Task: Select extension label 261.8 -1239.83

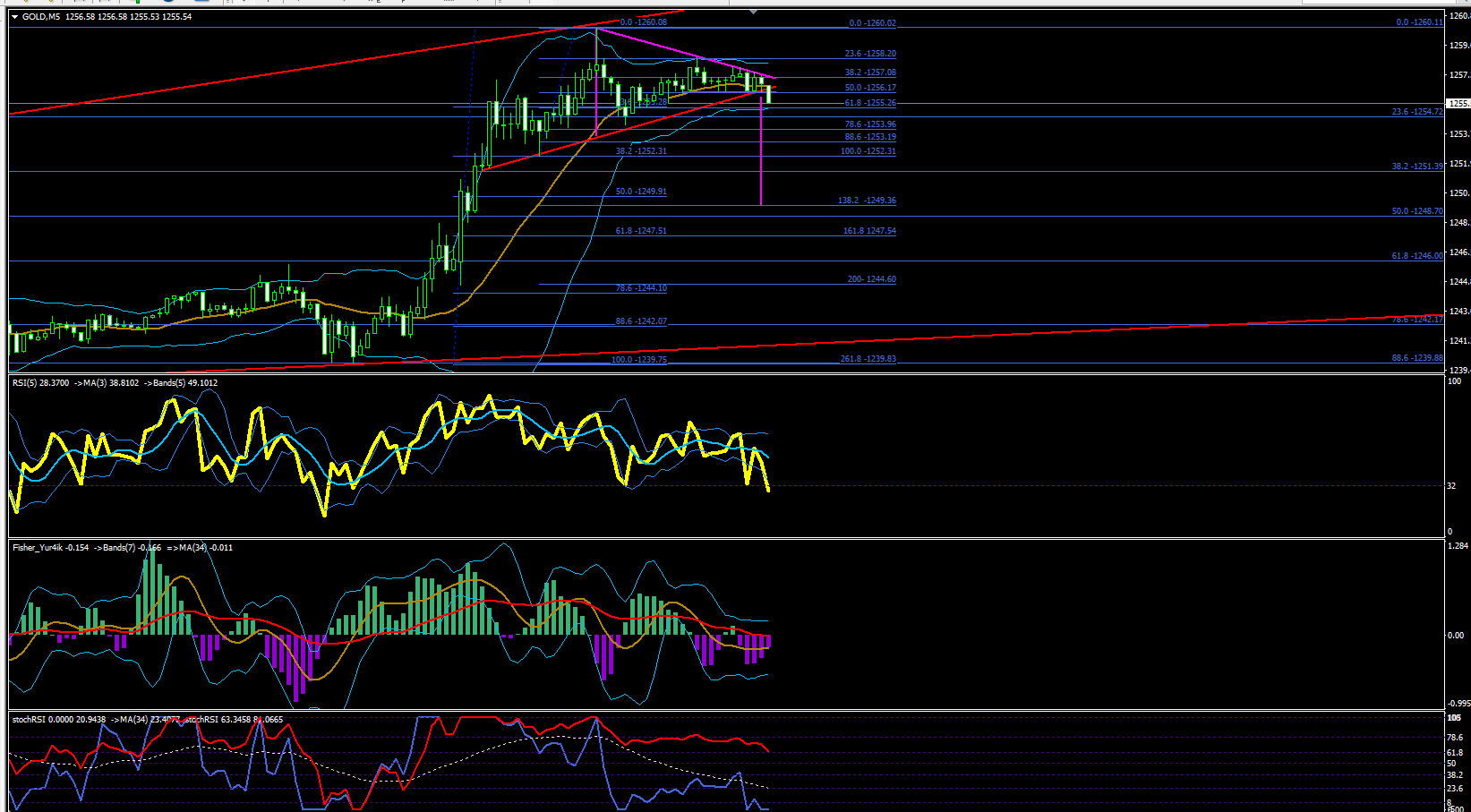Action: click(x=868, y=359)
